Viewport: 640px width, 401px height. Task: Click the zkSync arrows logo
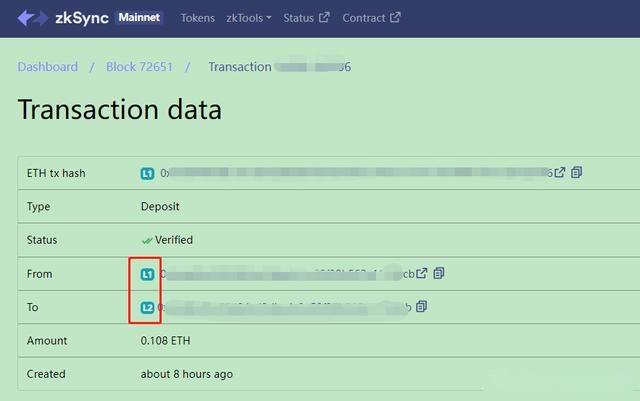coord(33,18)
